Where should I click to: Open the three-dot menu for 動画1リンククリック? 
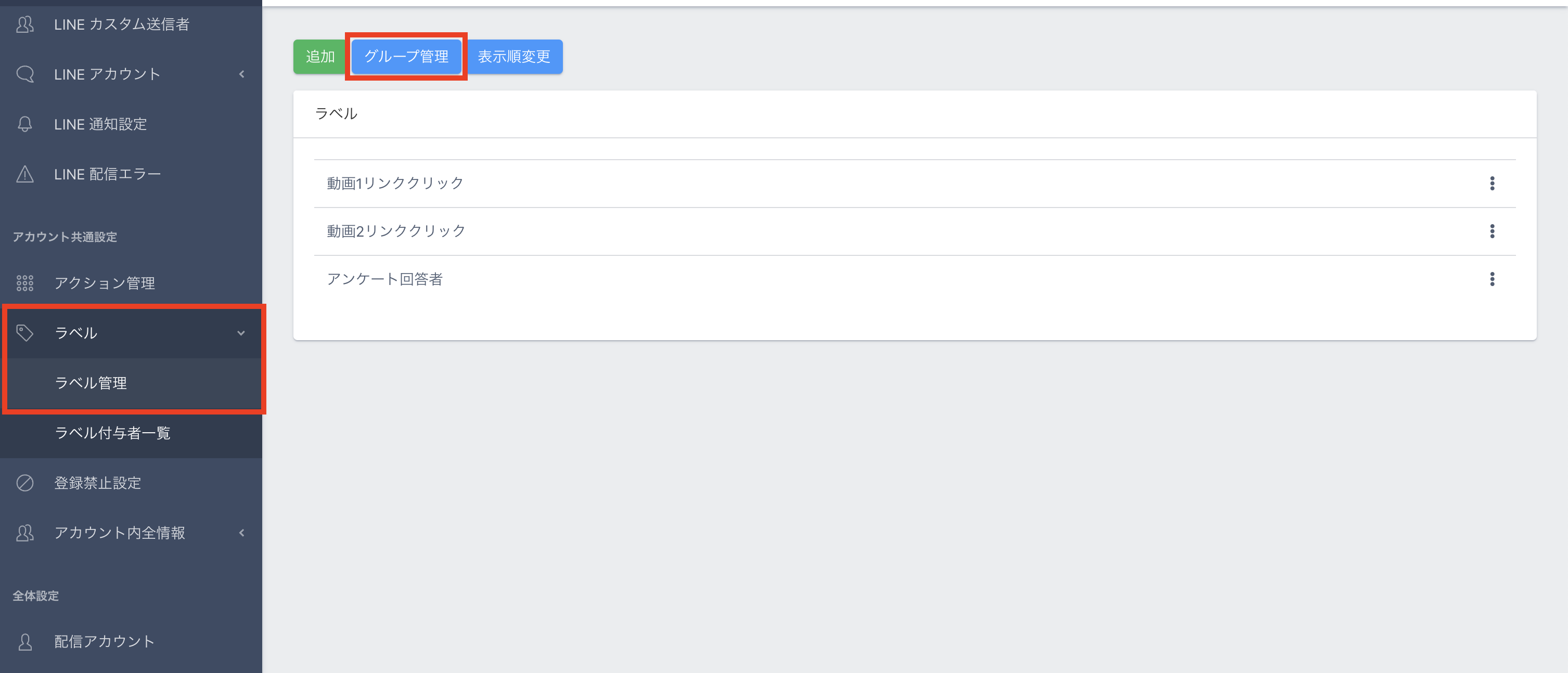[1492, 183]
